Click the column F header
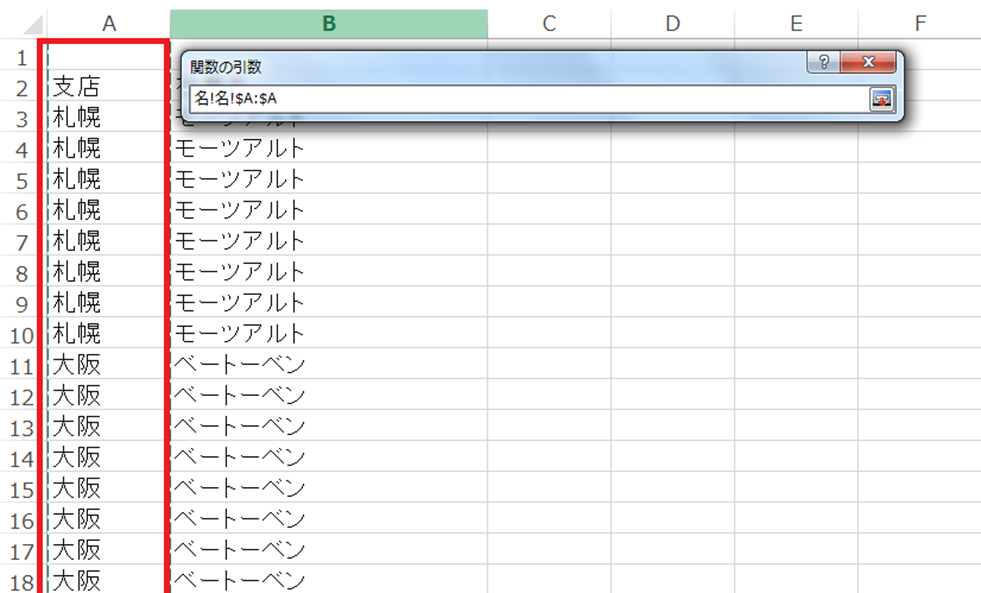This screenshot has width=981, height=593. 919,24
